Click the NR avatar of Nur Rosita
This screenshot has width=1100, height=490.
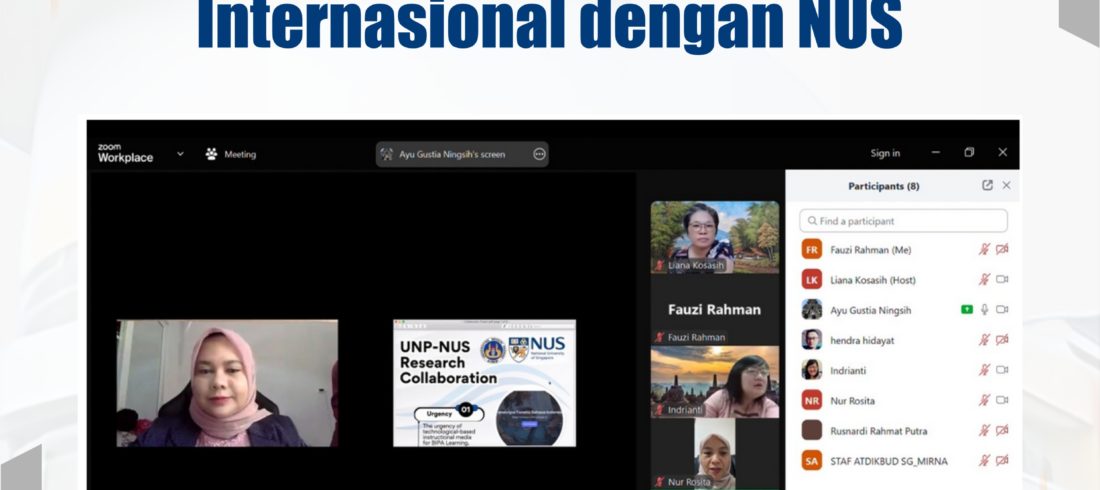coord(812,400)
